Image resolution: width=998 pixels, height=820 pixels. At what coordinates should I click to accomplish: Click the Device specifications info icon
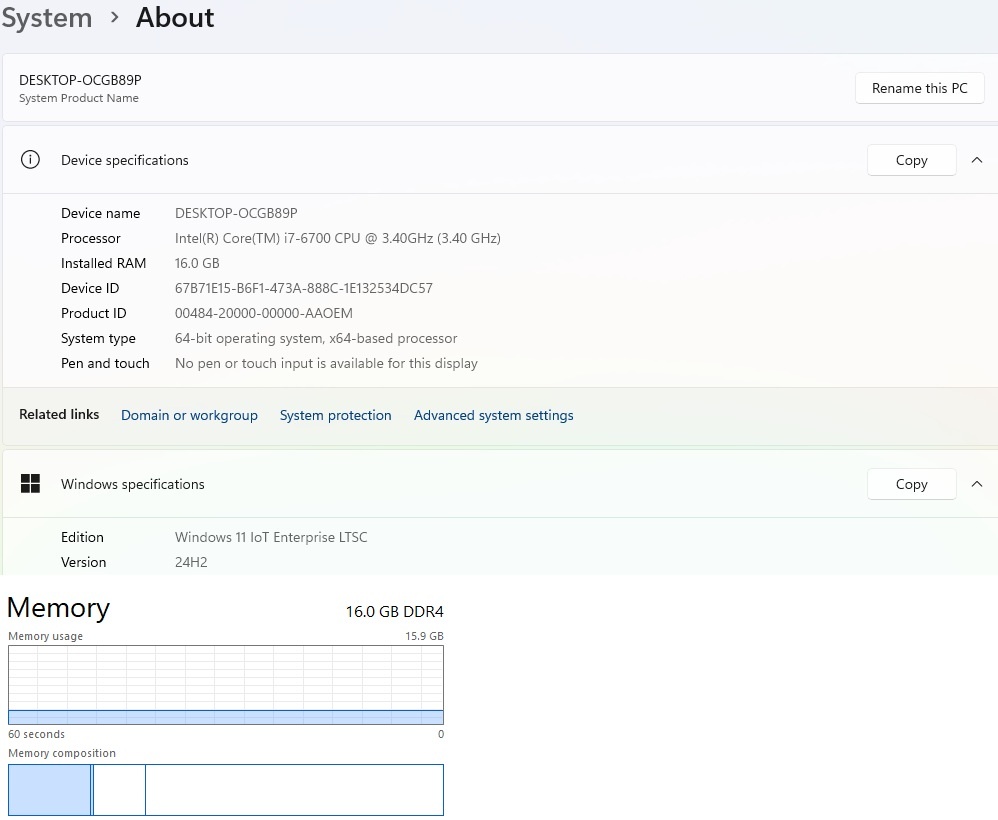(30, 160)
